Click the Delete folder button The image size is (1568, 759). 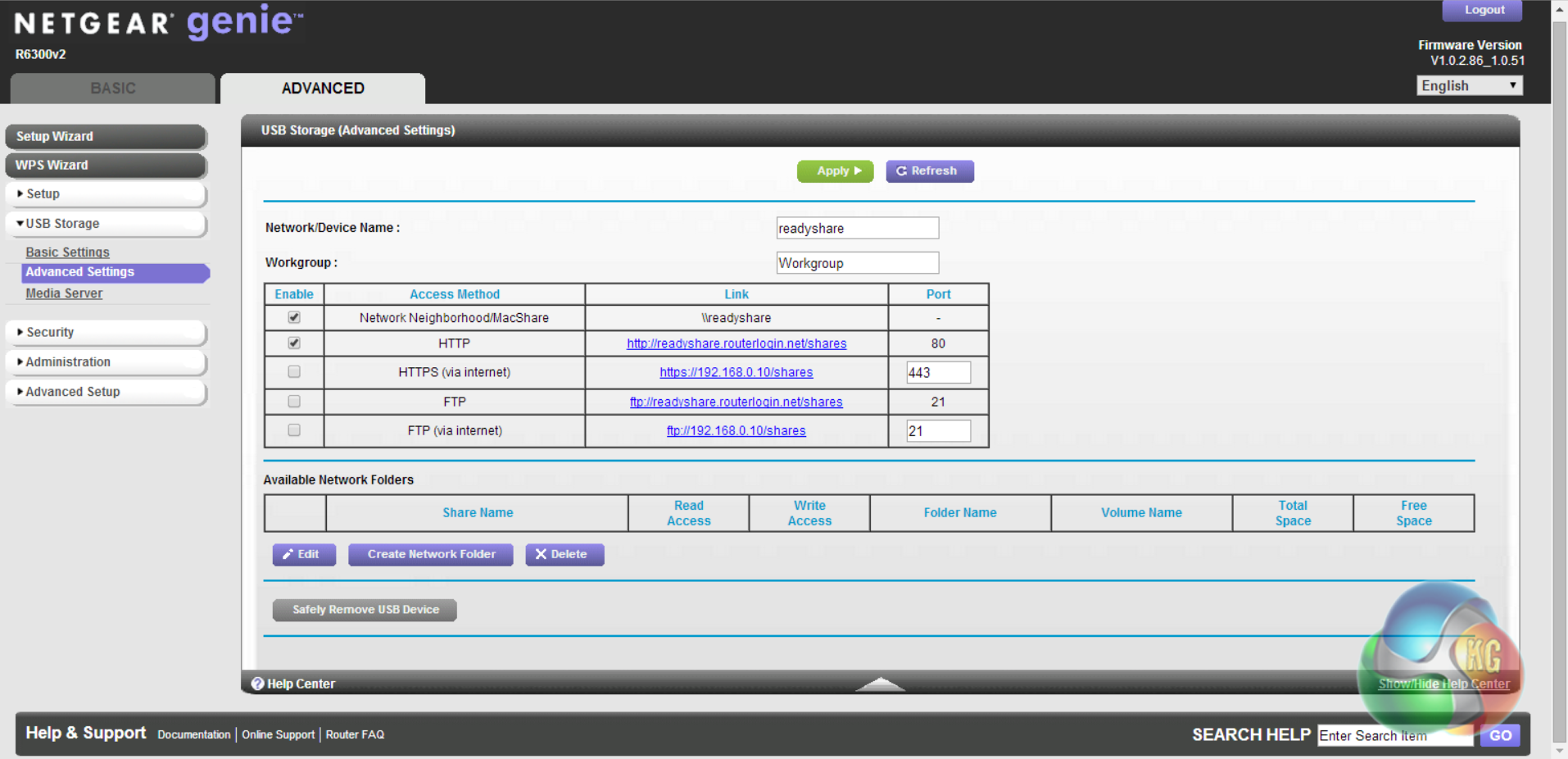pyautogui.click(x=564, y=555)
